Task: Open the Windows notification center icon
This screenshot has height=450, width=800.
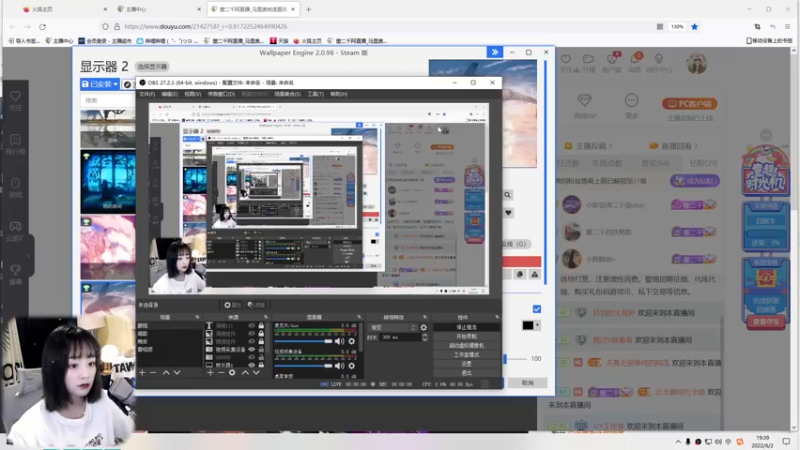Action: pyautogui.click(x=786, y=441)
